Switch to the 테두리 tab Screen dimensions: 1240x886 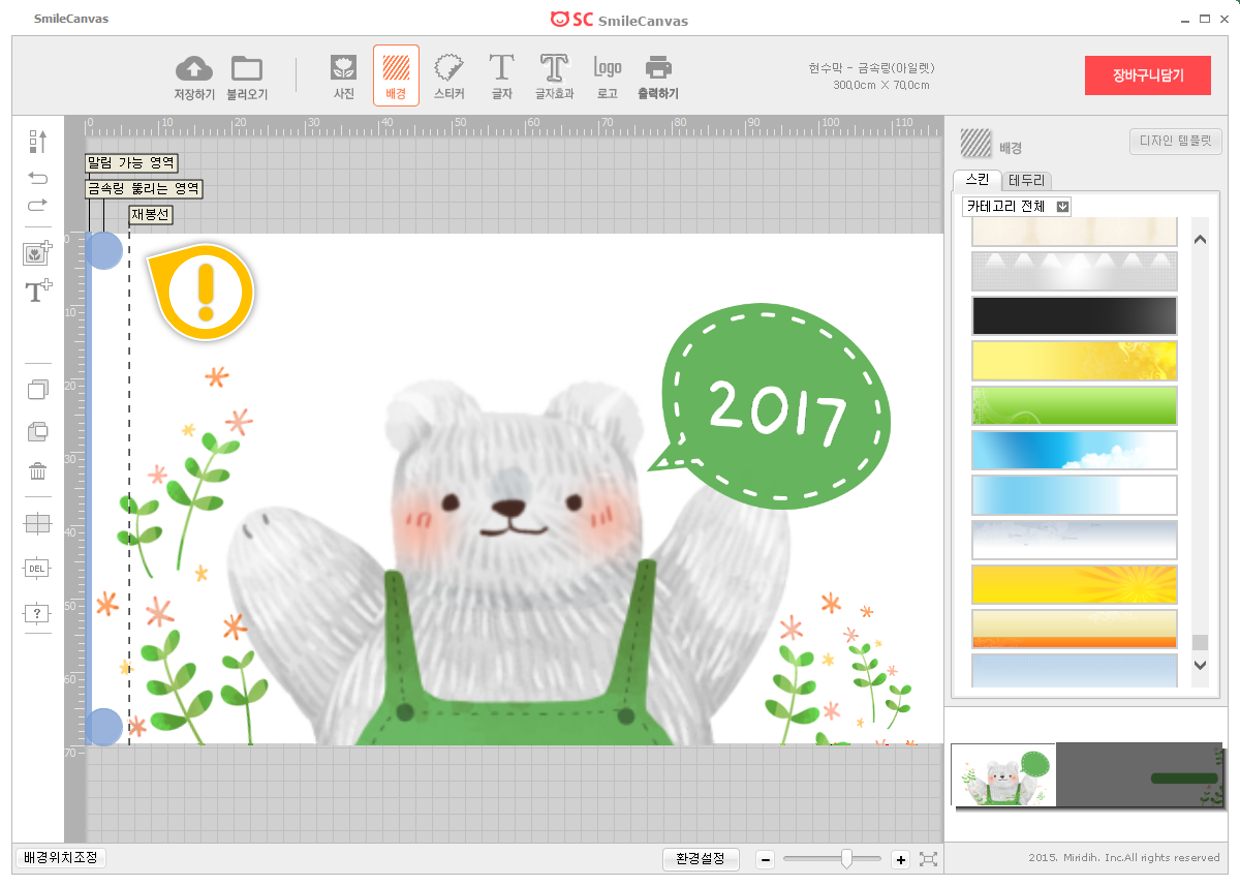coord(1028,181)
